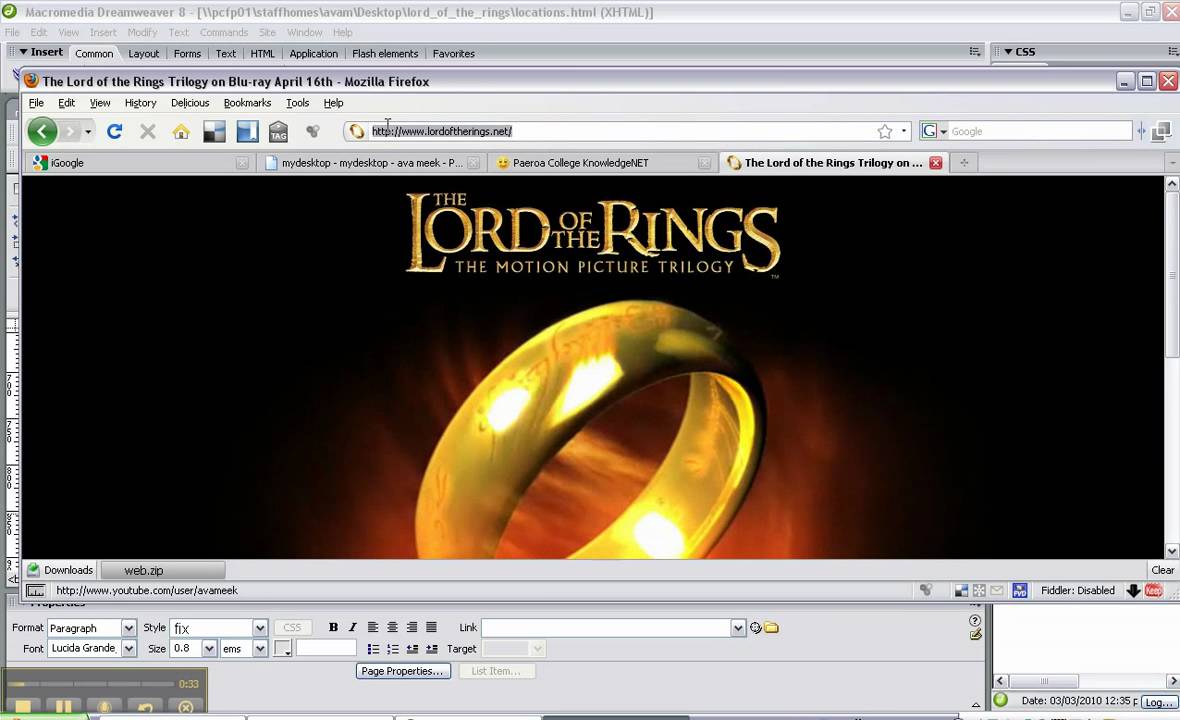Pause the screen recorder playback
The width and height of the screenshot is (1180, 720).
[x=64, y=706]
